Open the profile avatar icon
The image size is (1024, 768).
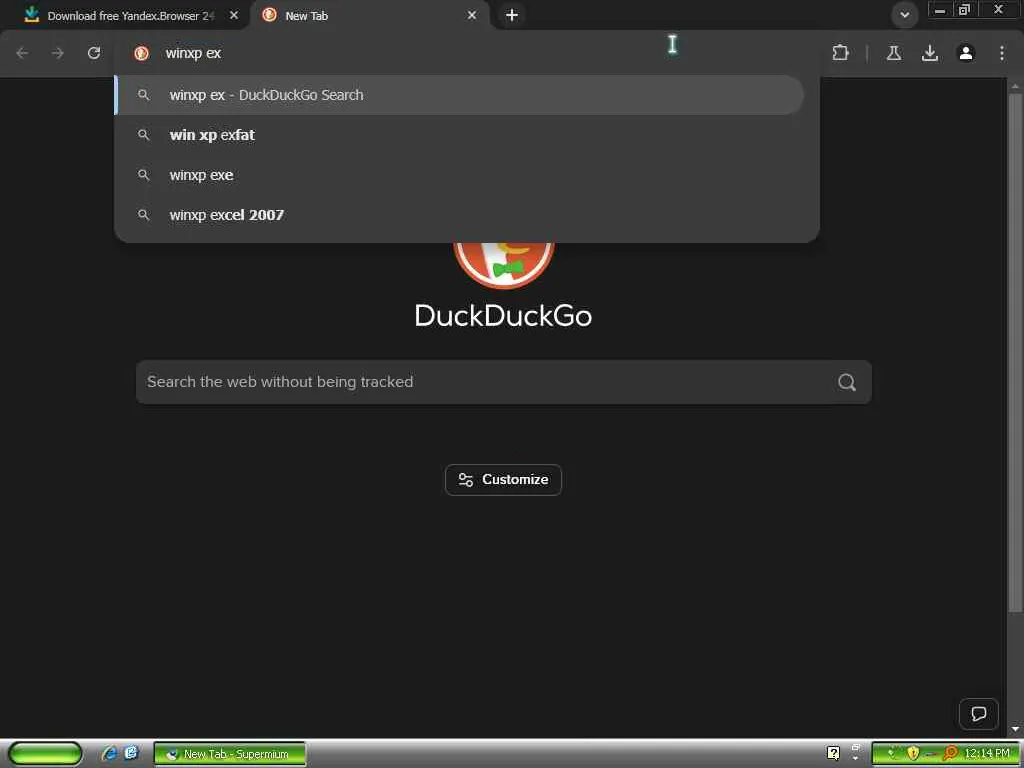point(966,53)
